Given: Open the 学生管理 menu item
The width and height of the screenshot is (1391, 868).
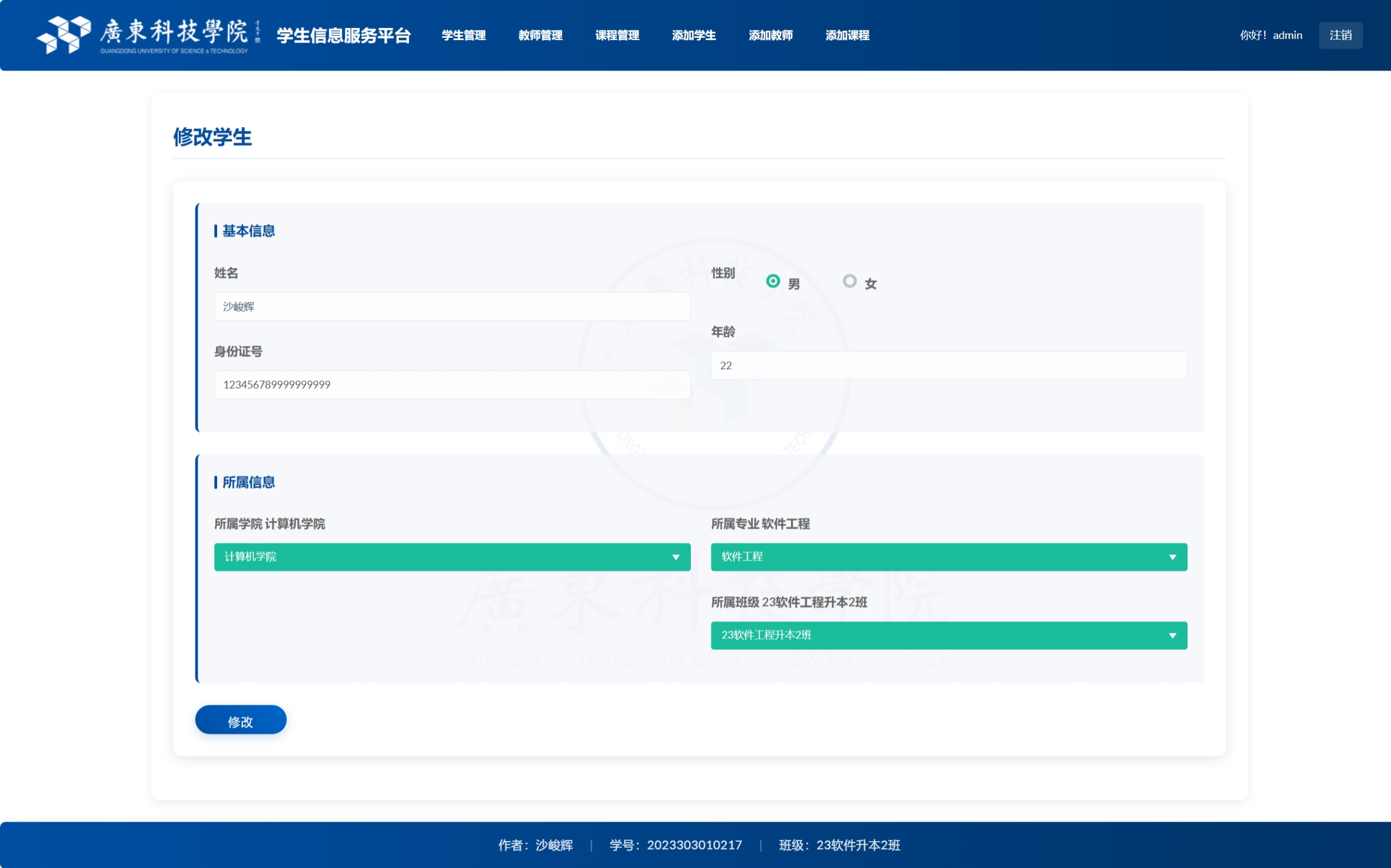Looking at the screenshot, I should (463, 35).
